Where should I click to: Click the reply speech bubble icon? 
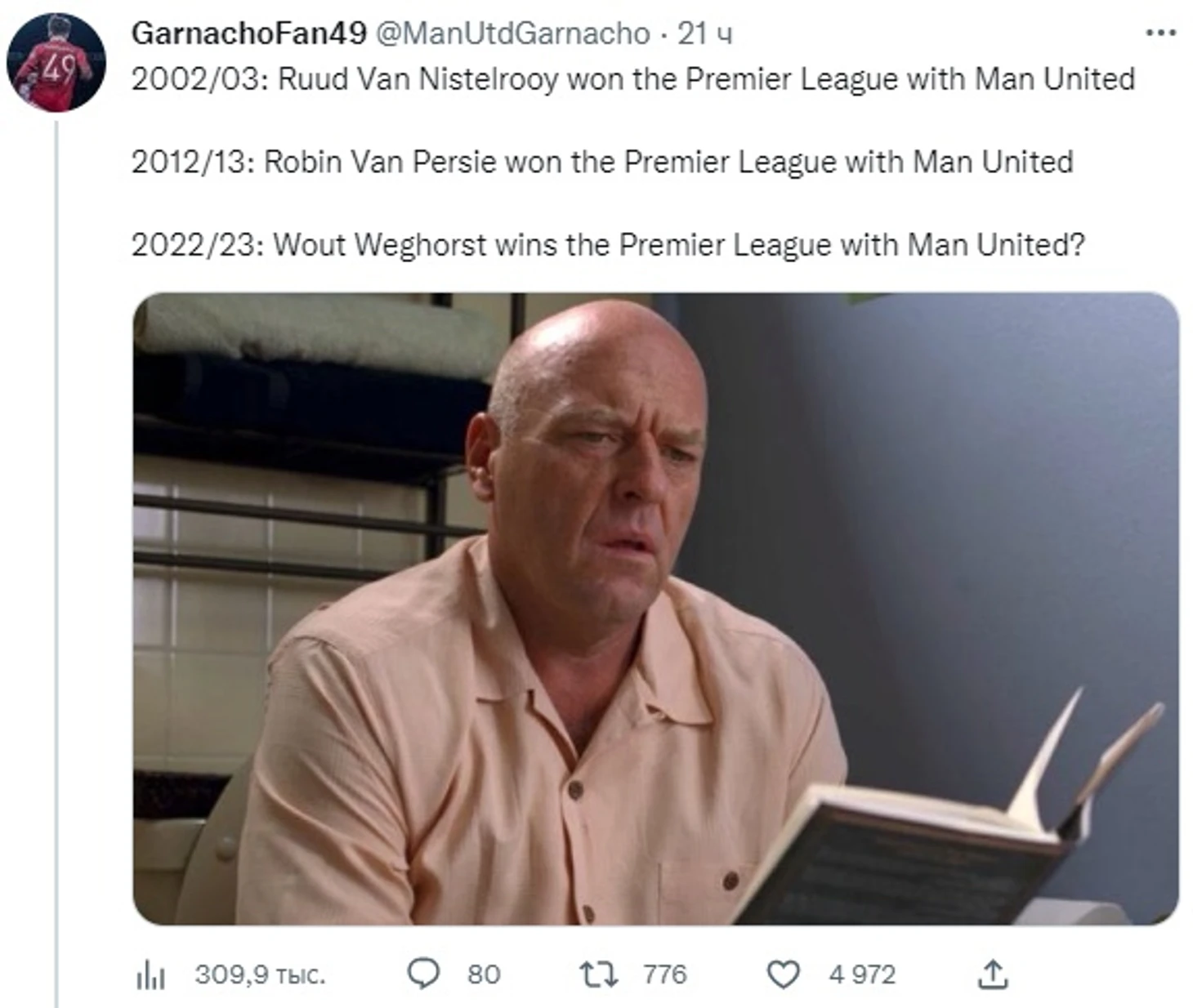click(423, 974)
